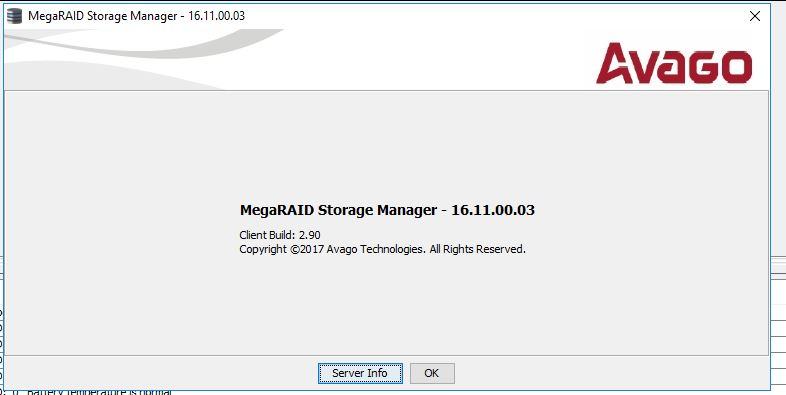Click the Copyright ©2017 text
This screenshot has height=395, width=786.
pos(282,249)
